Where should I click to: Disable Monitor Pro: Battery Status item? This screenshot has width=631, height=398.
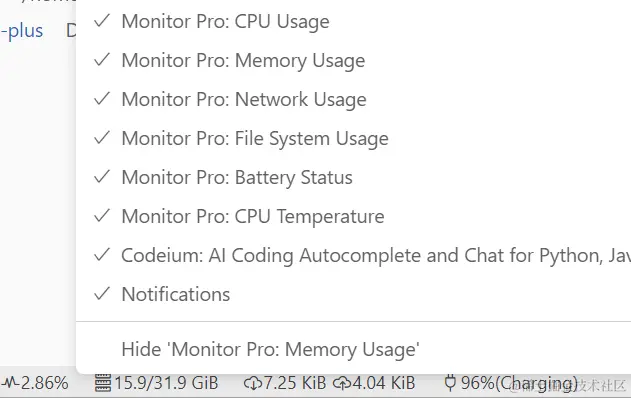pos(353,177)
